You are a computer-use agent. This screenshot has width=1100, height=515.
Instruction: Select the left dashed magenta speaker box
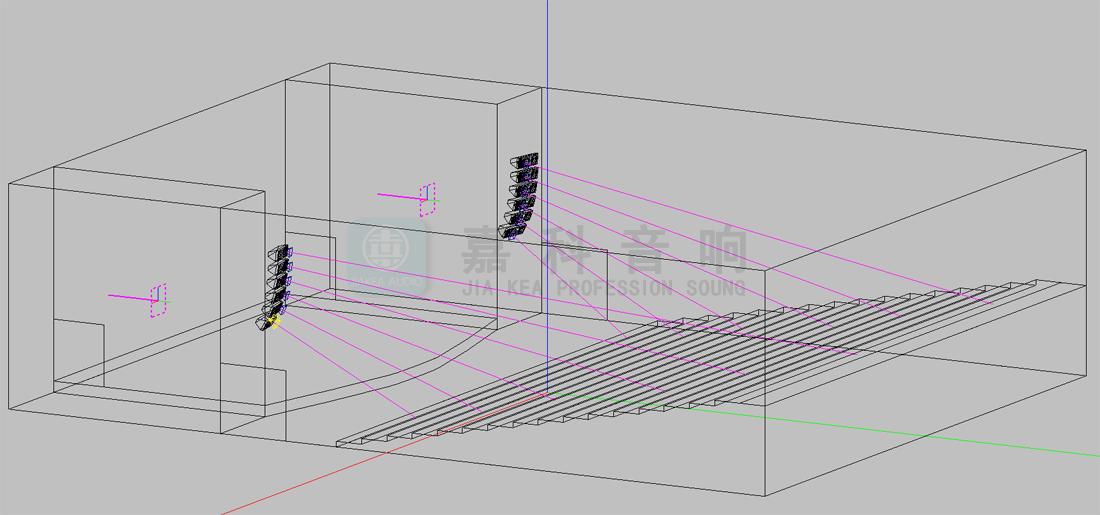coord(157,300)
